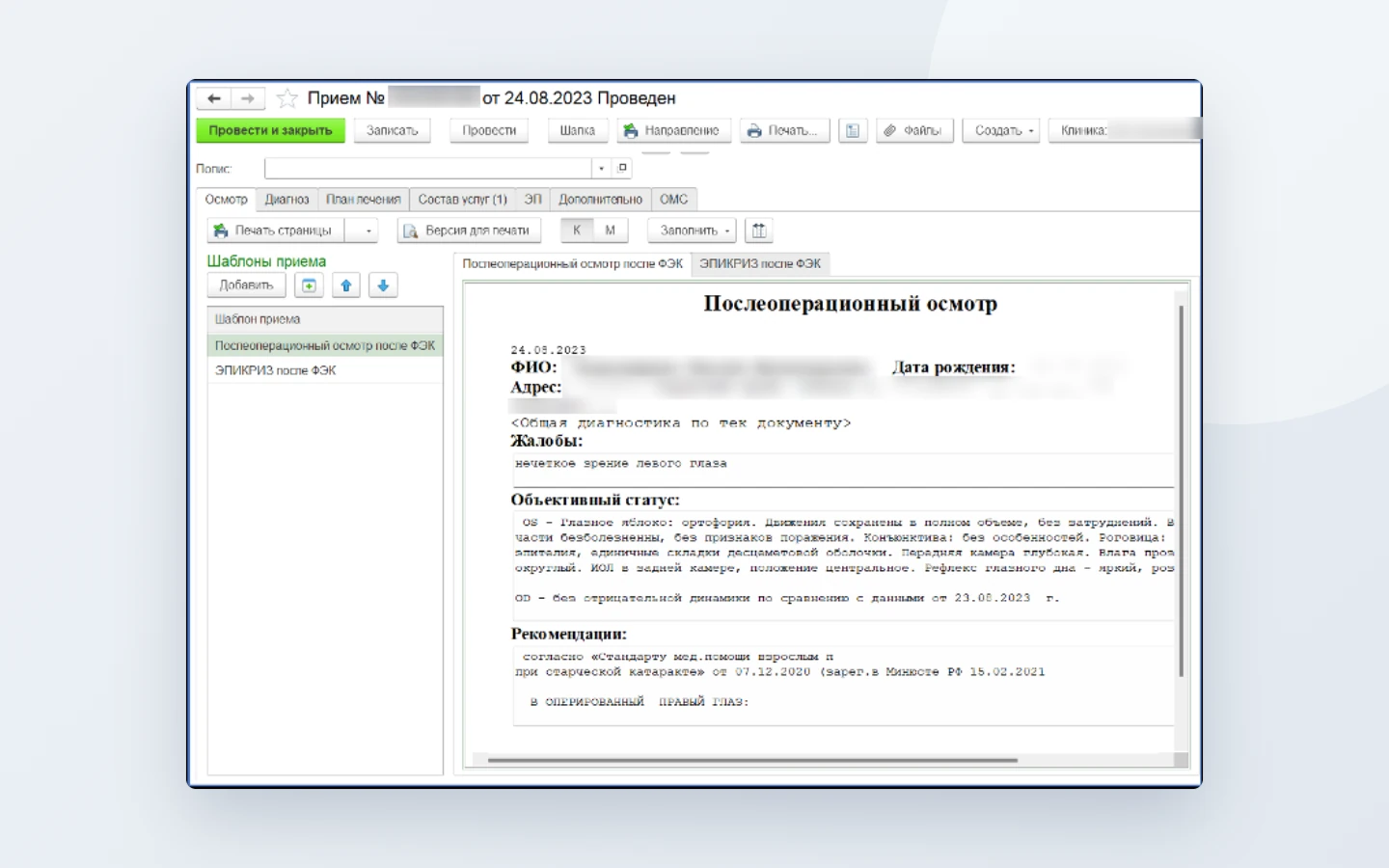Click Провести и закрыть button
Screen dimensions: 1389x868
click(x=271, y=130)
